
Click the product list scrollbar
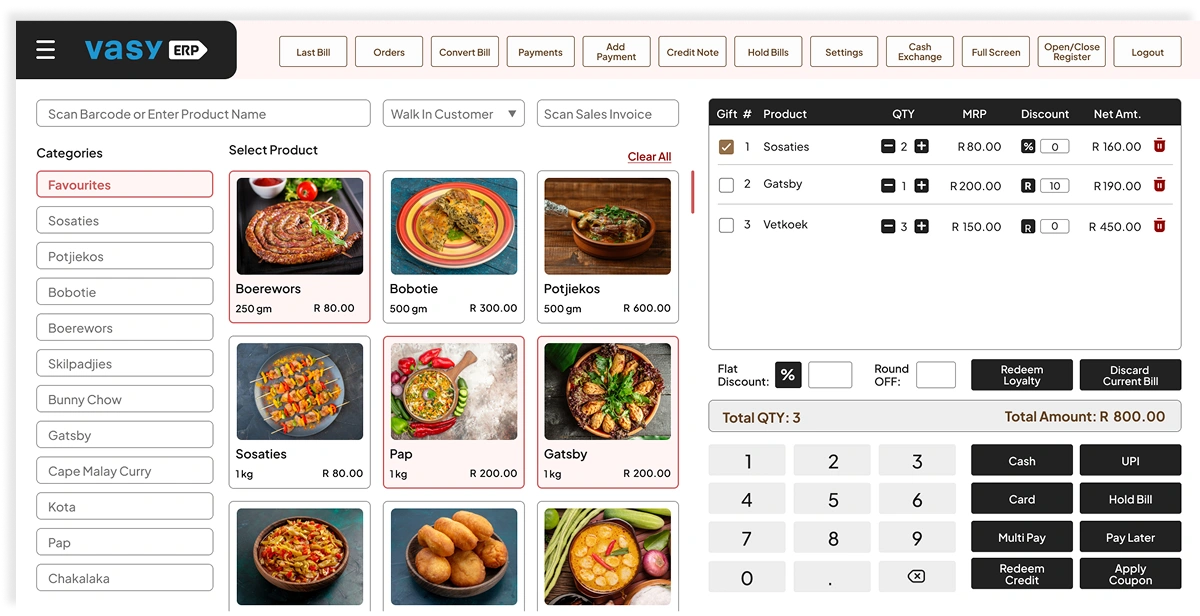click(692, 192)
